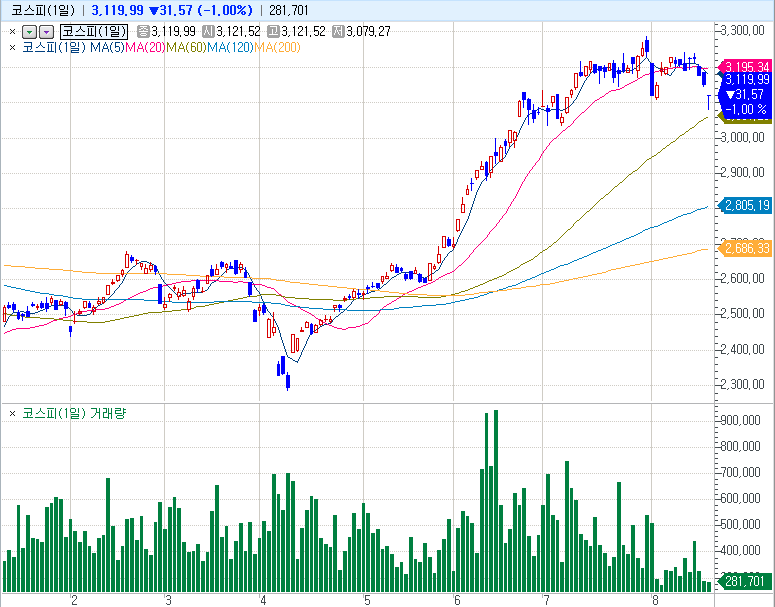Click the pink 3,195.34 price tag
This screenshot has width=775, height=607.
(x=745, y=66)
